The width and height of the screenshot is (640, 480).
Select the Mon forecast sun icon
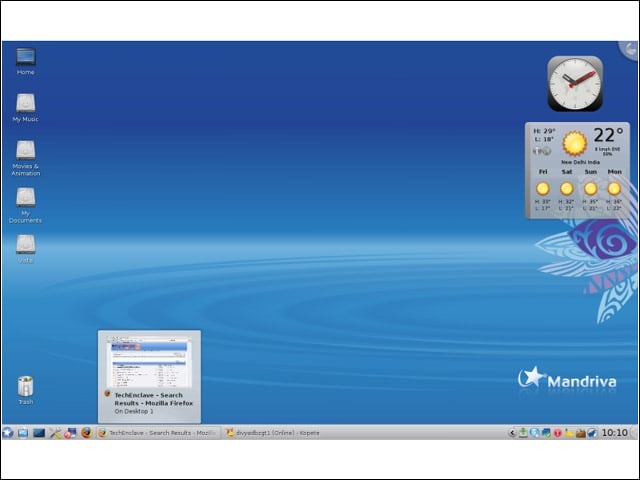click(x=614, y=189)
